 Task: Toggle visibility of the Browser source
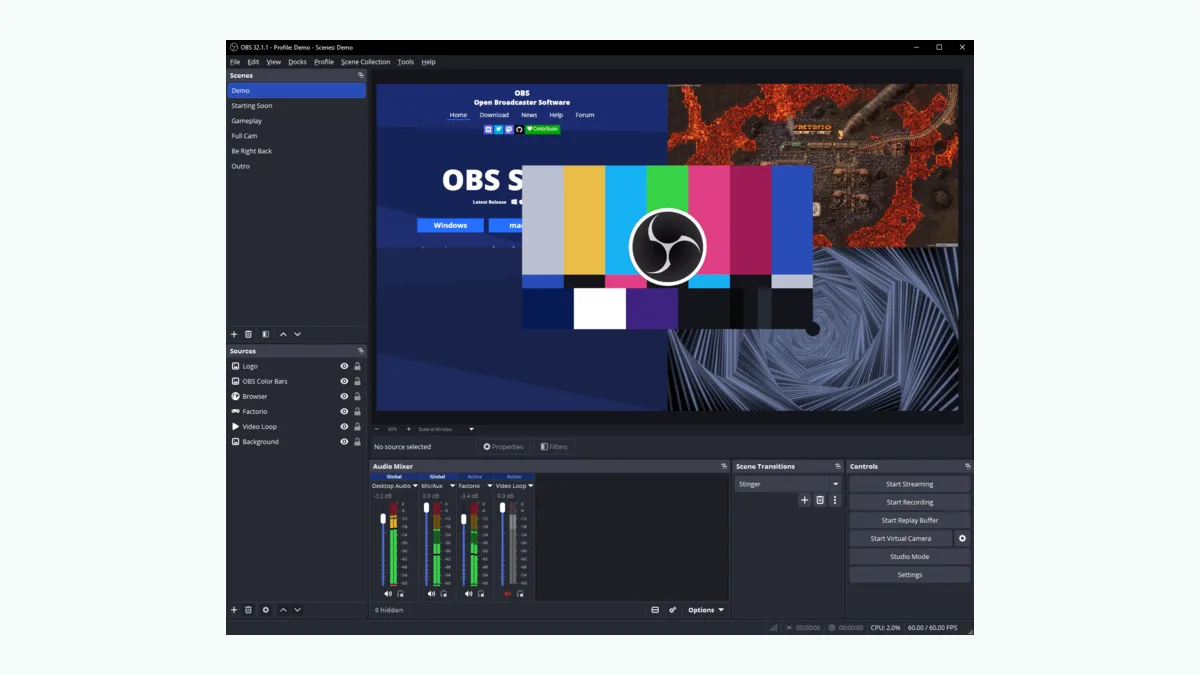point(344,396)
